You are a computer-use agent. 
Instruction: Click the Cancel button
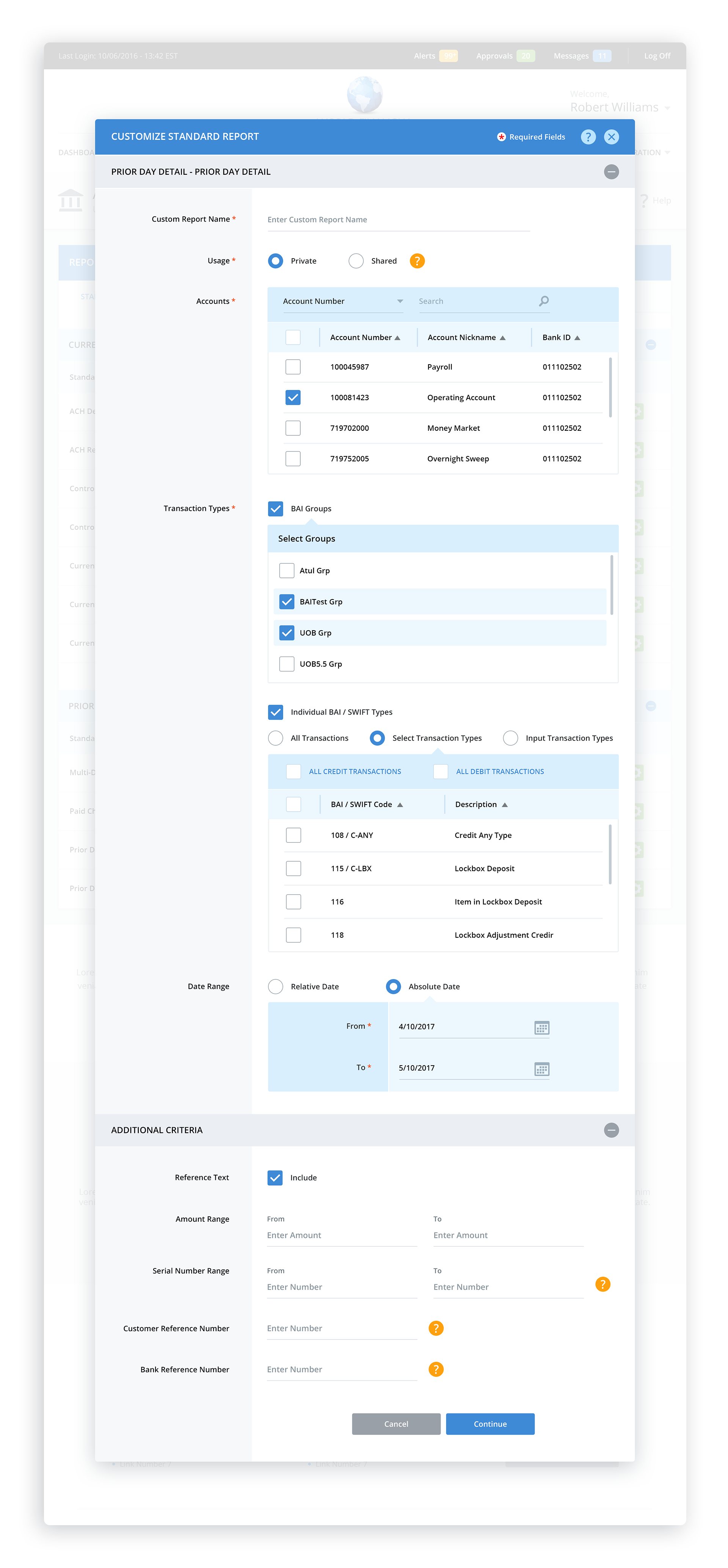(396, 1424)
